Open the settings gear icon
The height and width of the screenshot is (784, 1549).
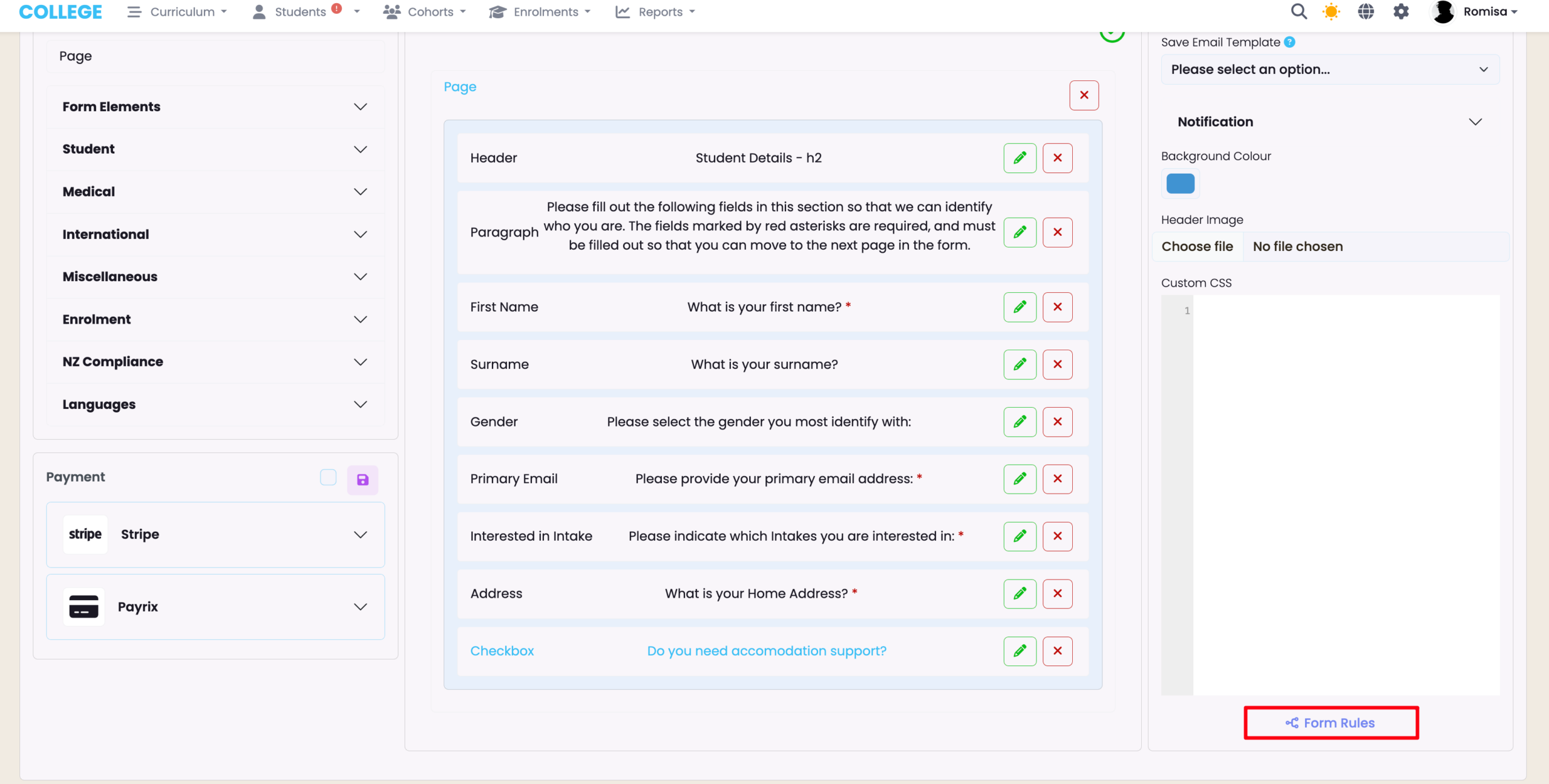pyautogui.click(x=1401, y=11)
